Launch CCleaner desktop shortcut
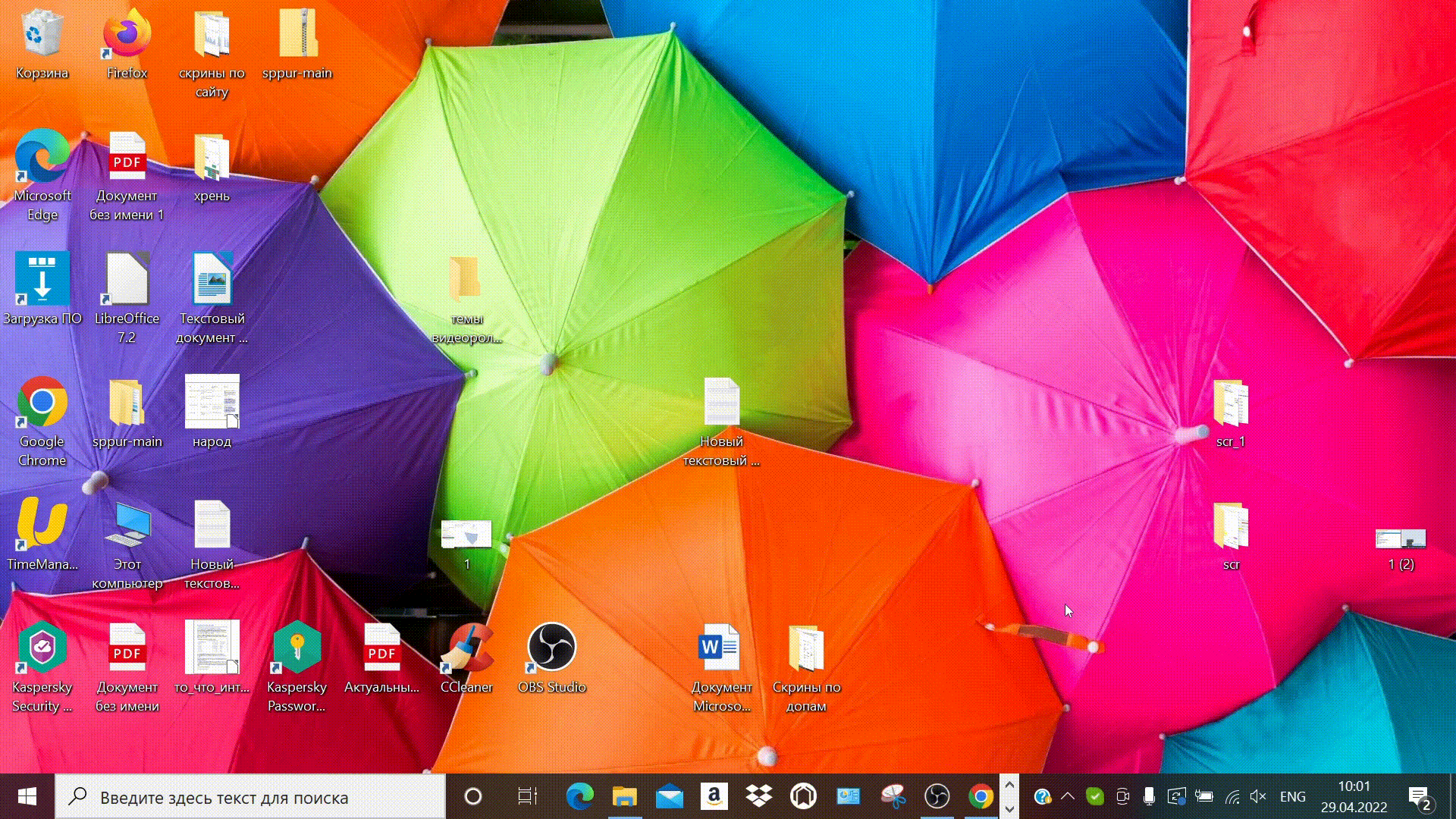 click(466, 658)
